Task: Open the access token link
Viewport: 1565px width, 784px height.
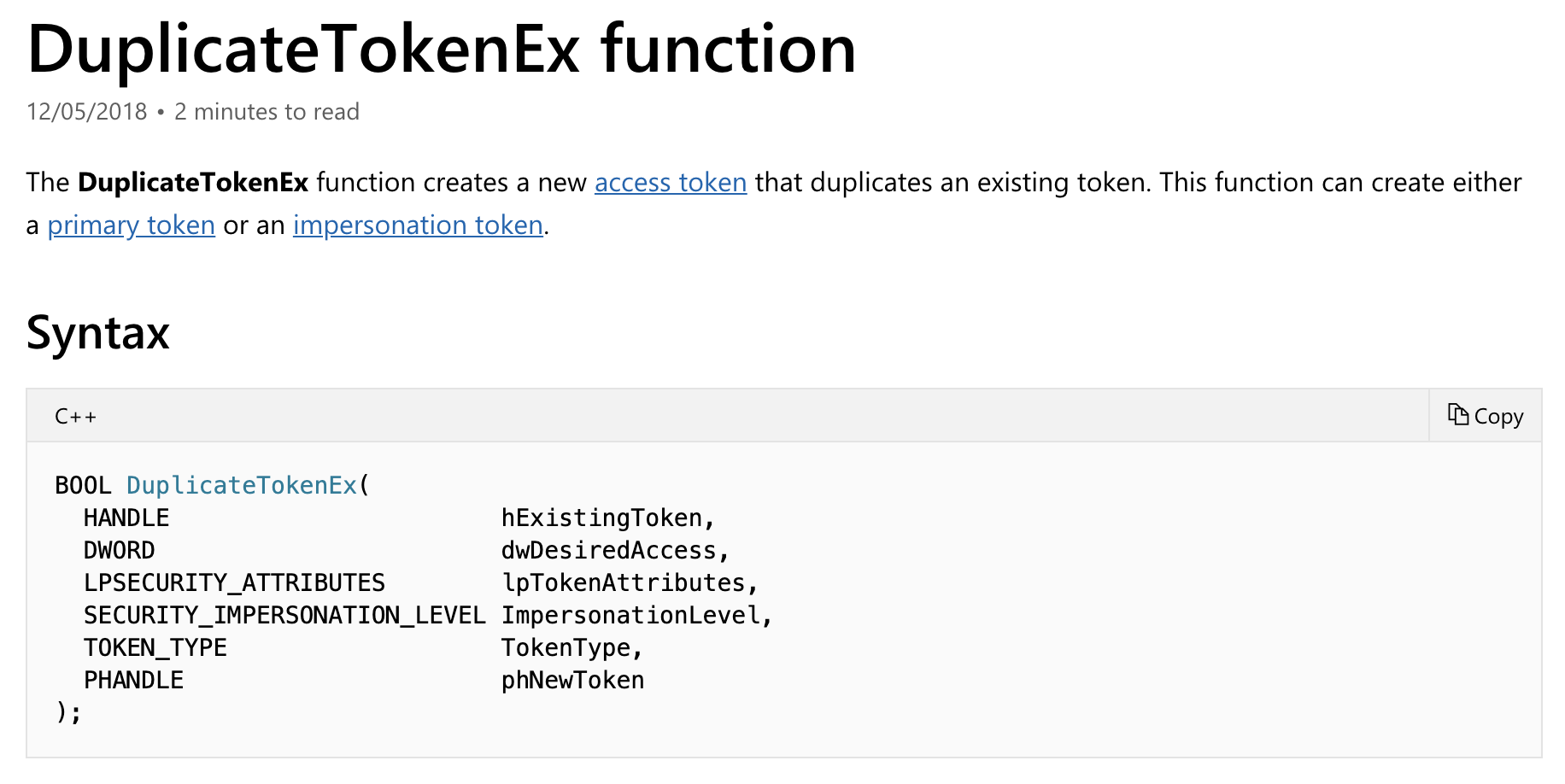Action: point(670,183)
